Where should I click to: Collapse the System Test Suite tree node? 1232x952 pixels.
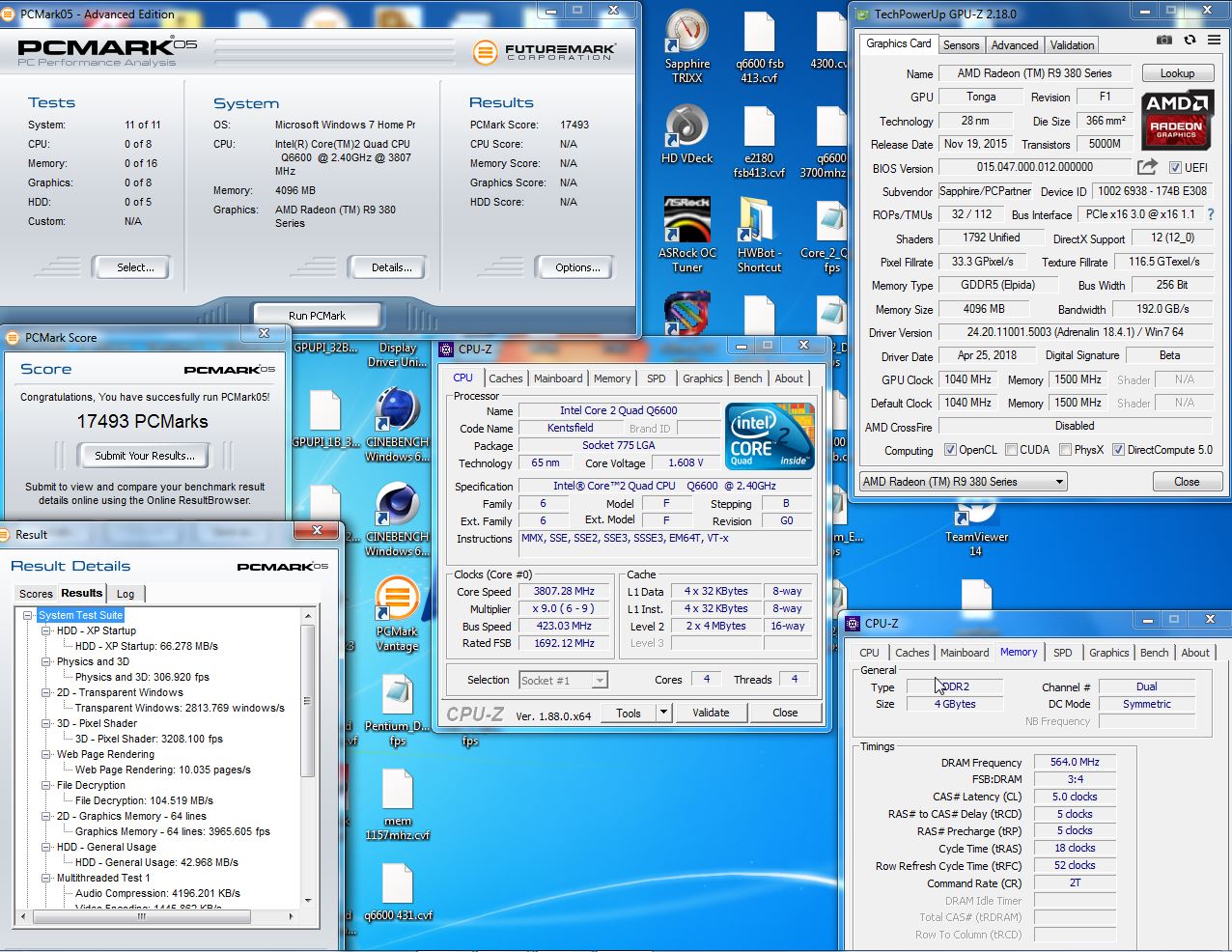click(x=27, y=615)
